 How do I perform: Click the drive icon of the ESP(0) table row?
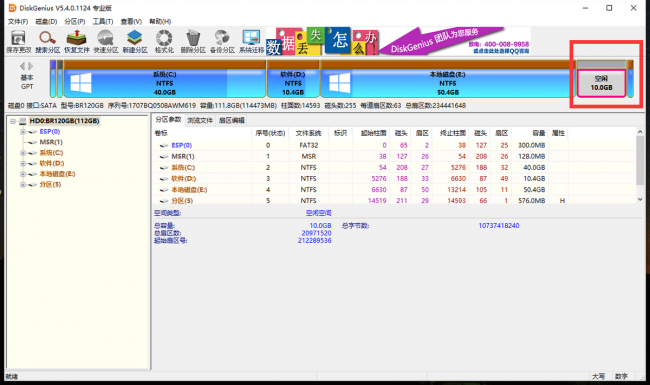click(164, 145)
